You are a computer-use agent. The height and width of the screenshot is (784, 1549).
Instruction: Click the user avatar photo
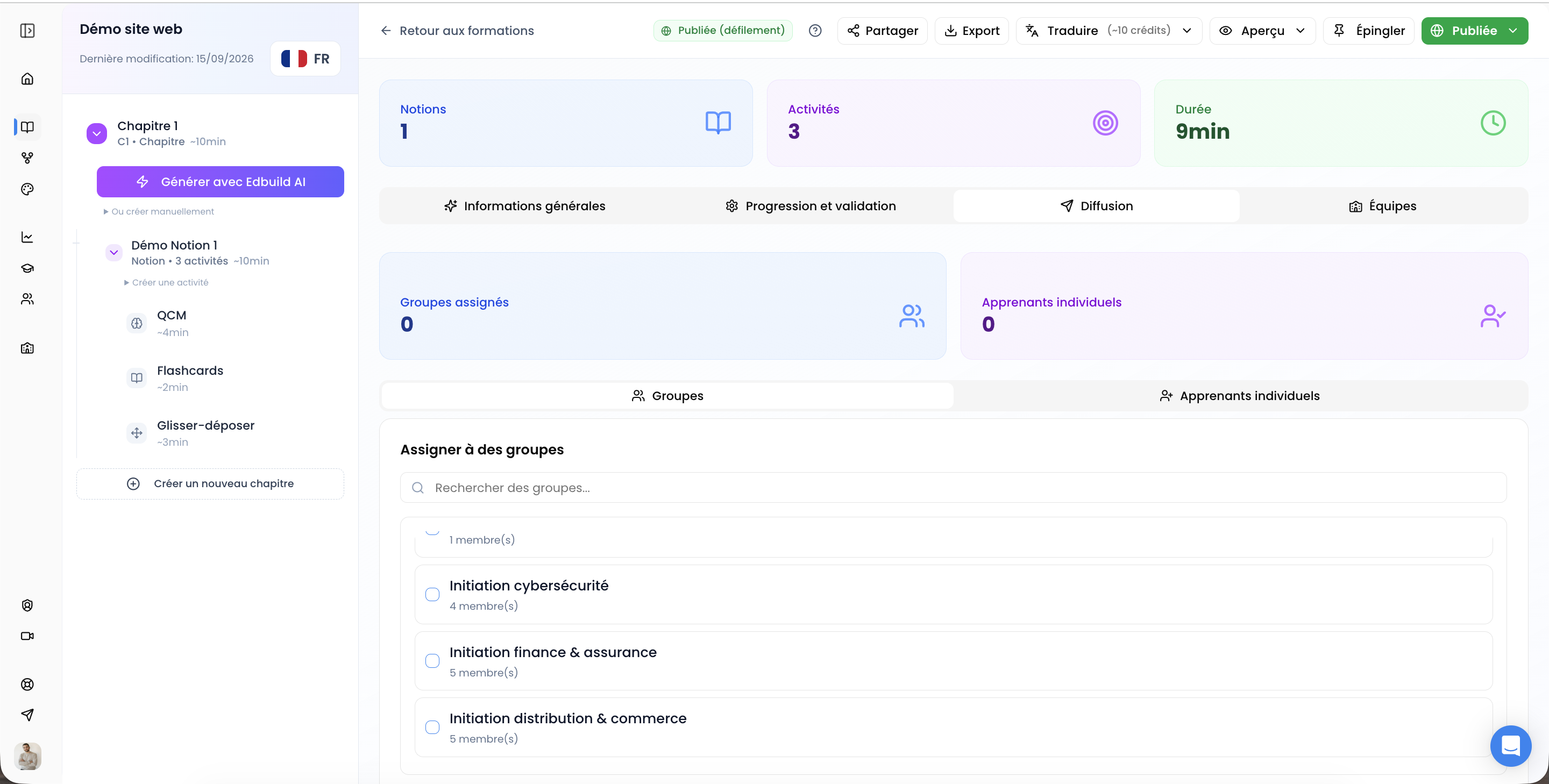(27, 757)
